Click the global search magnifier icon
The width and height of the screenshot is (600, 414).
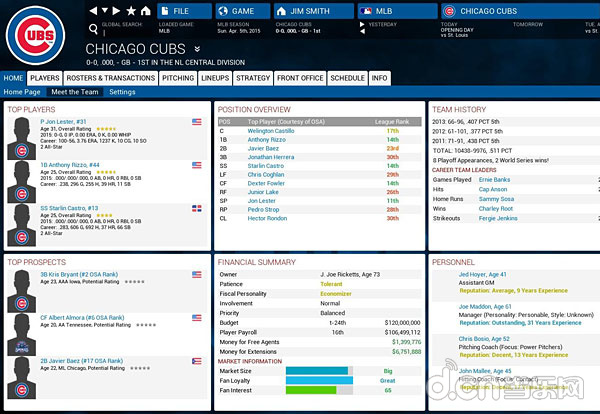coord(93,29)
